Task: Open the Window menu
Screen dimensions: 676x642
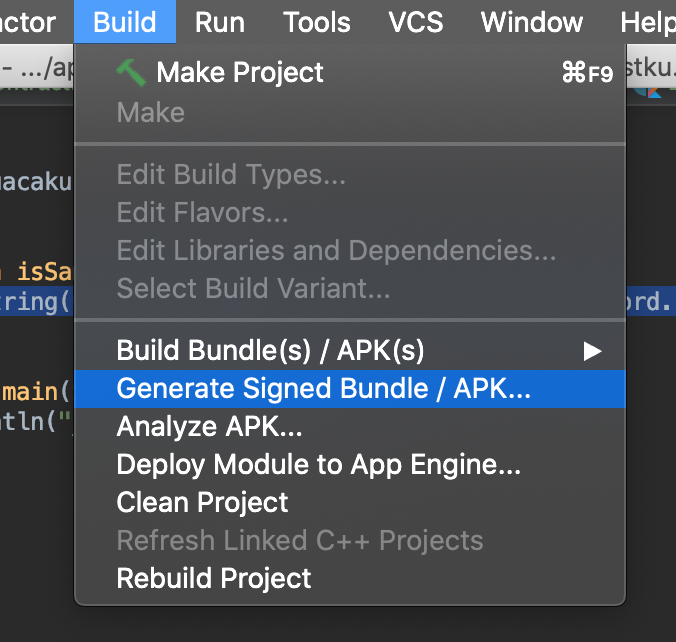Action: pos(532,21)
